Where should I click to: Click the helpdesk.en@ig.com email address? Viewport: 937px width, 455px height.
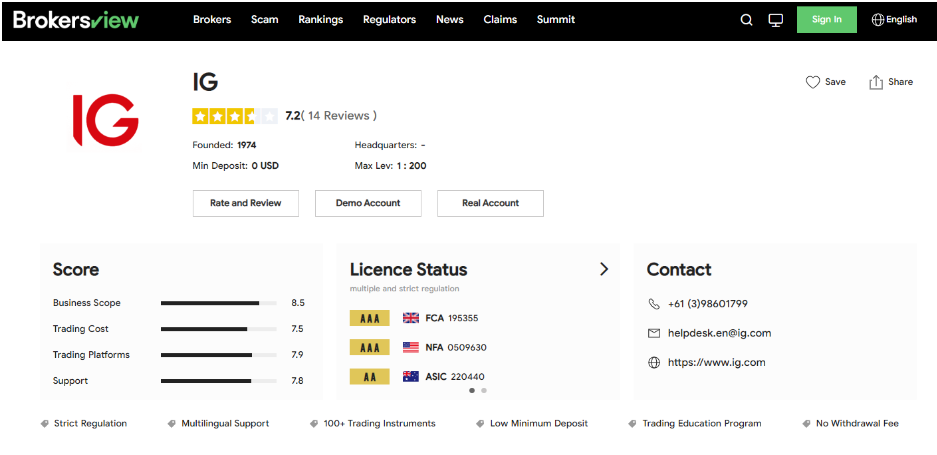coord(719,333)
